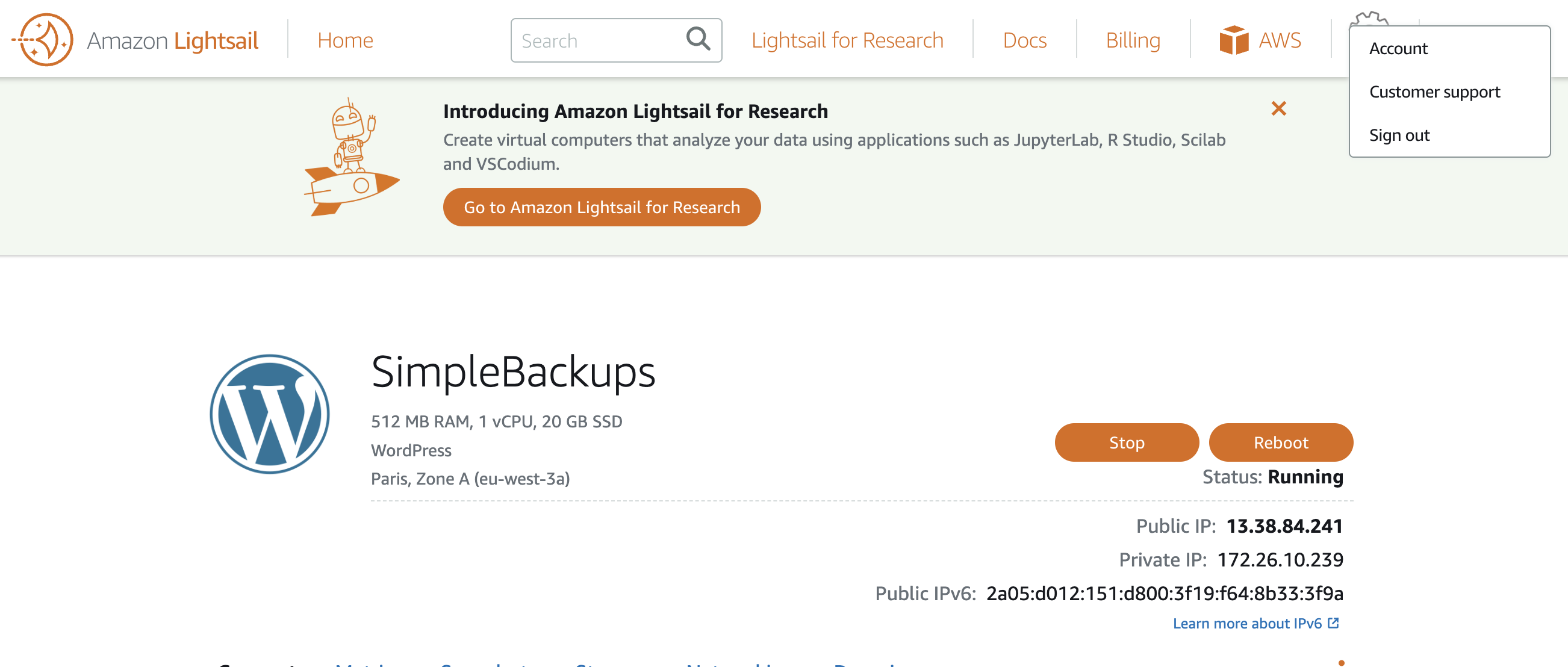Click the robot on rocket illustration

[350, 158]
